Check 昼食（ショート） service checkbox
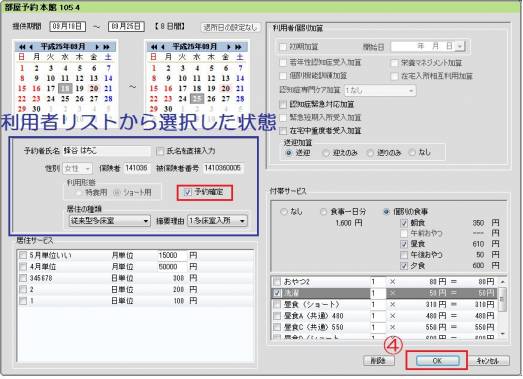The image size is (523, 379). point(277,305)
